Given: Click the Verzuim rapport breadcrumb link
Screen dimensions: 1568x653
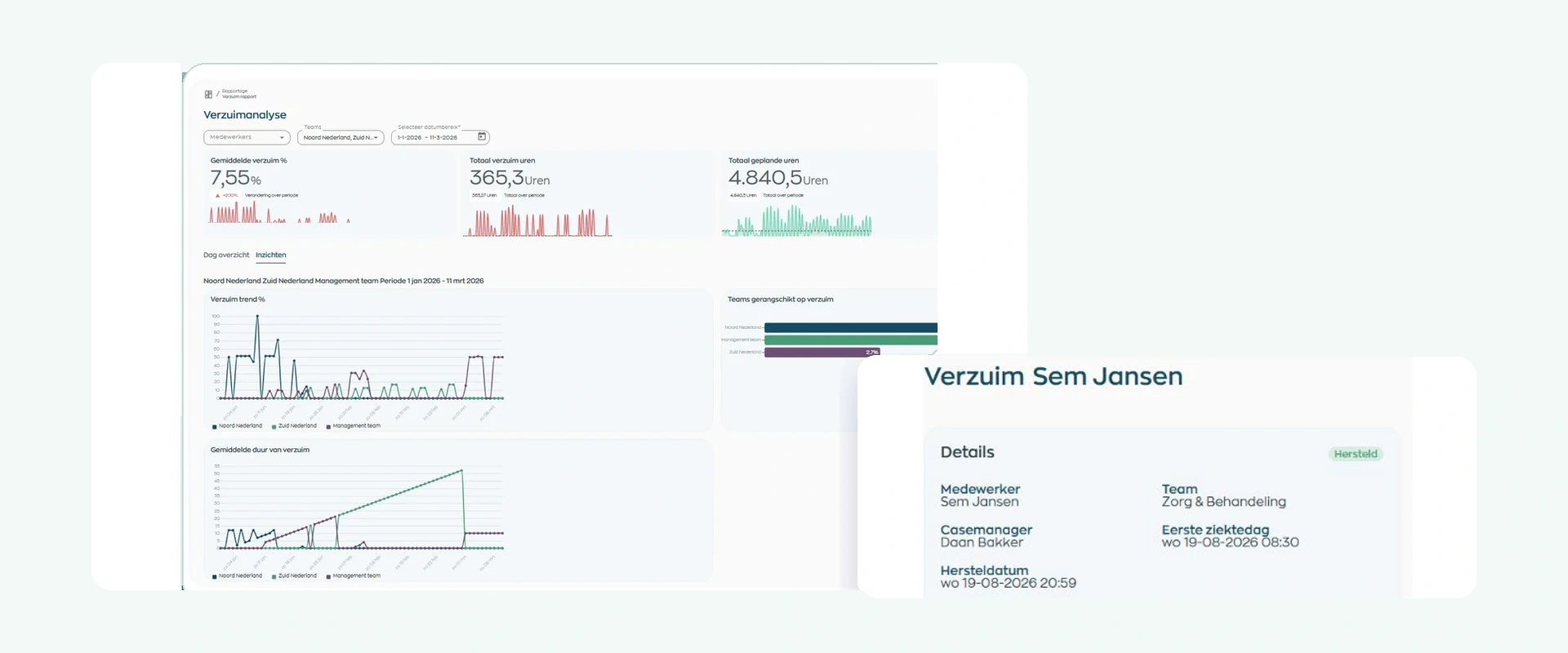Looking at the screenshot, I should pos(239,96).
